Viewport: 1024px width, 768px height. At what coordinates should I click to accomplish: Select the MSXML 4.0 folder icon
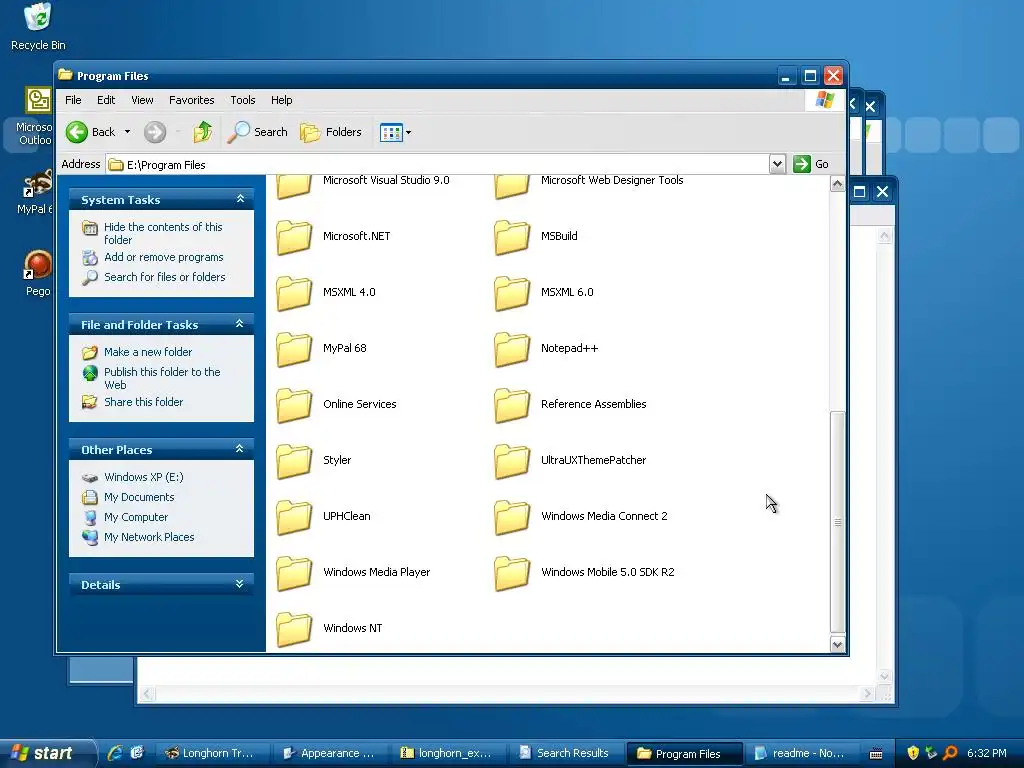pos(294,293)
